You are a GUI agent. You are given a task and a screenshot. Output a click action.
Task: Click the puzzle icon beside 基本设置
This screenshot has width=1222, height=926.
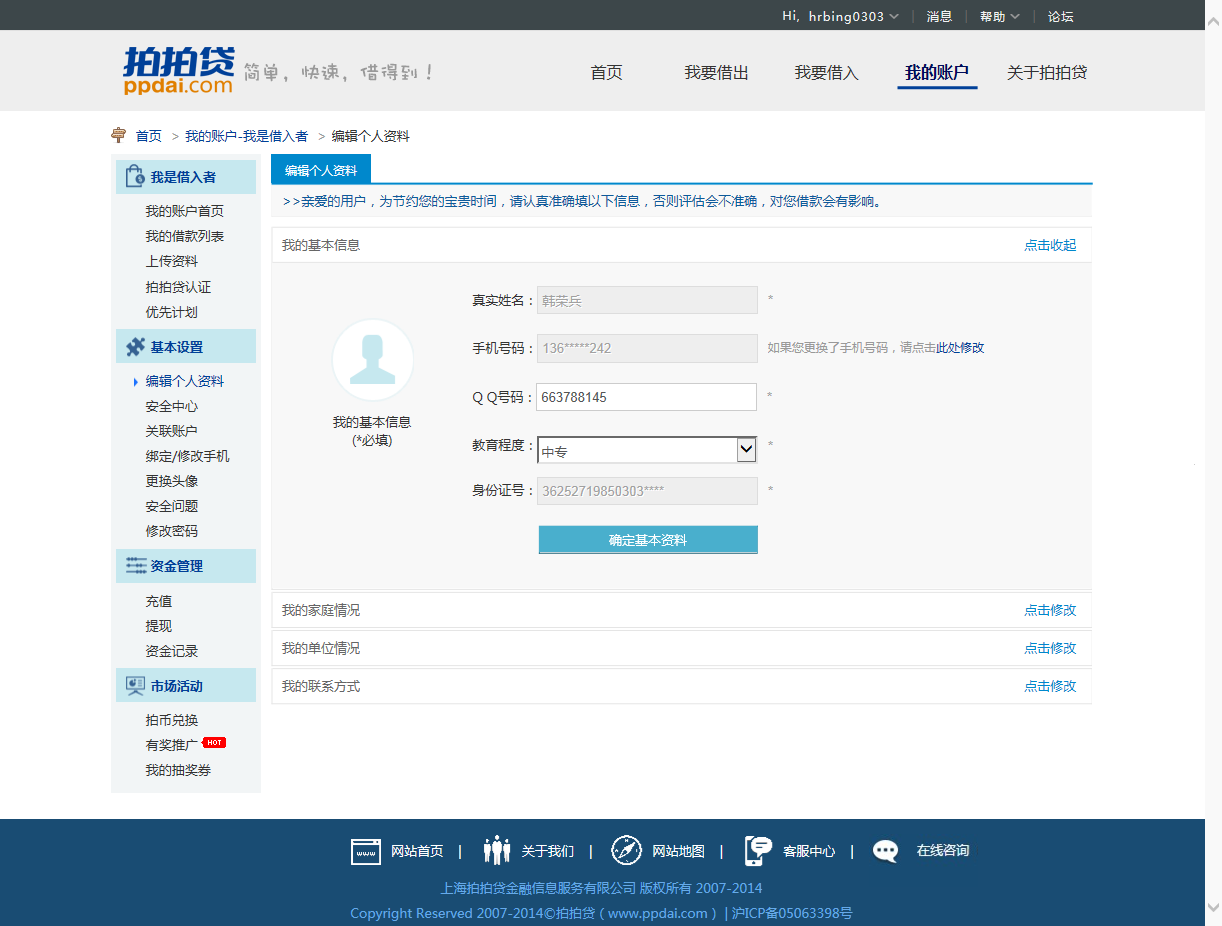135,347
